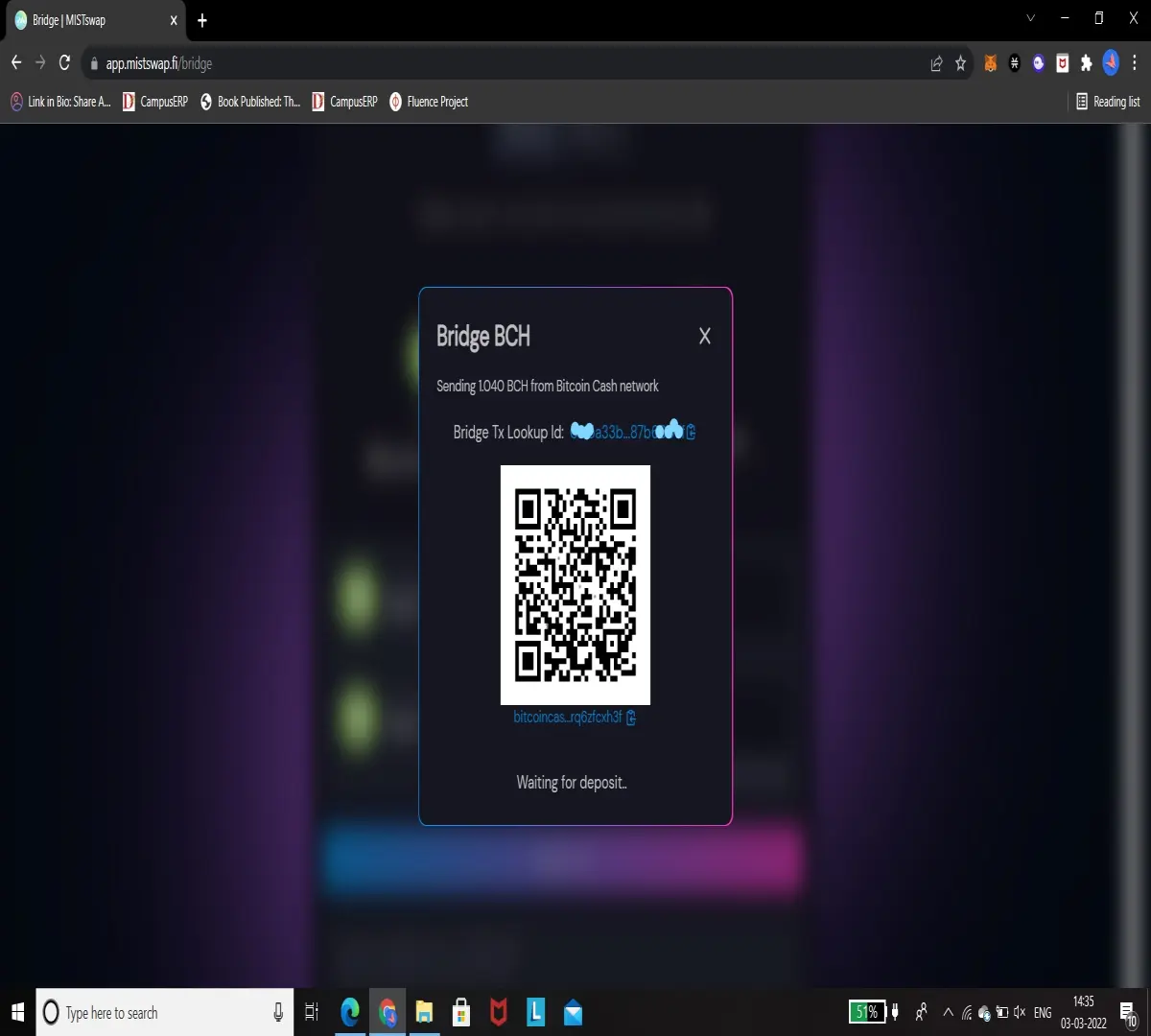Share this page icon

pos(936,63)
